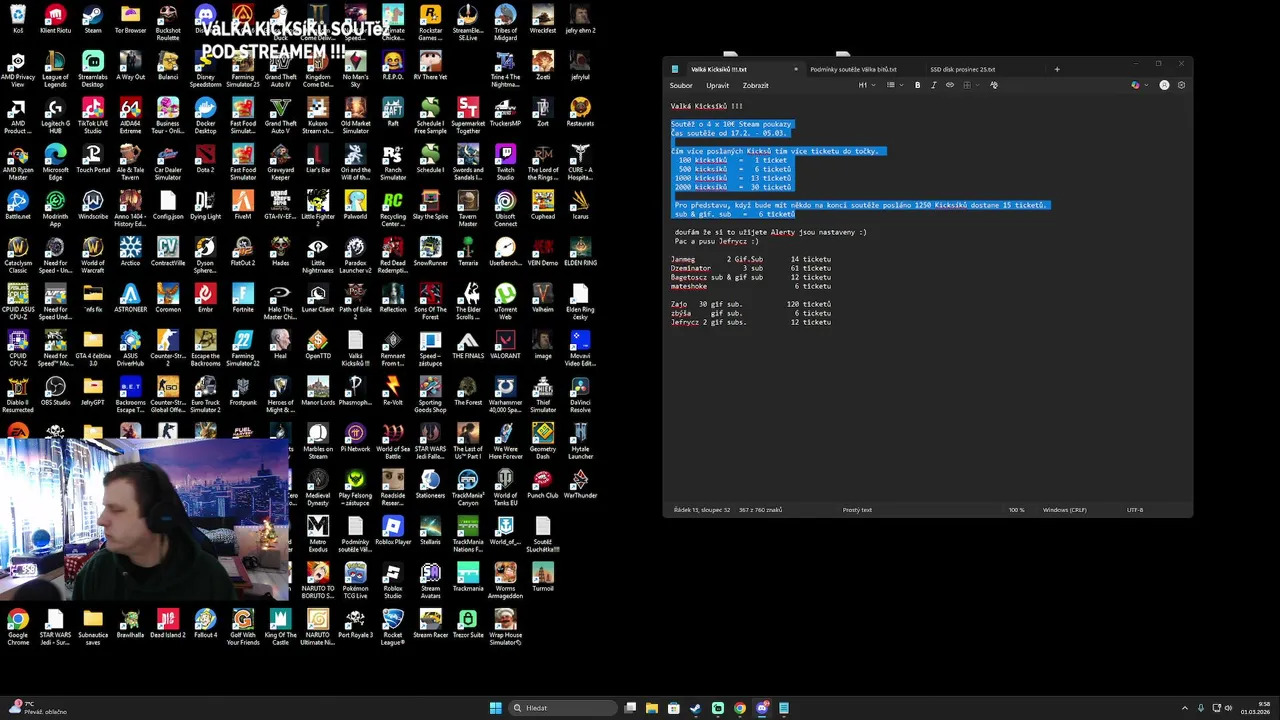
Task: Select the Valká Kicksiků !!!.txt tab
Action: pyautogui.click(x=719, y=69)
